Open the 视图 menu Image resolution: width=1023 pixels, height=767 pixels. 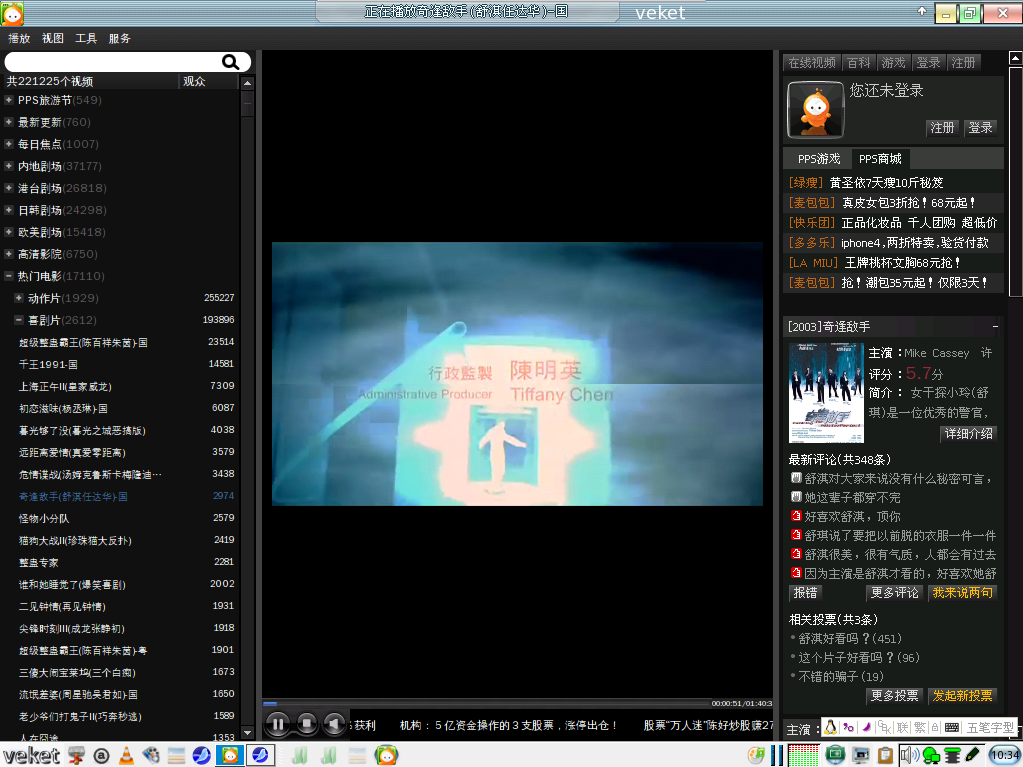[53, 38]
